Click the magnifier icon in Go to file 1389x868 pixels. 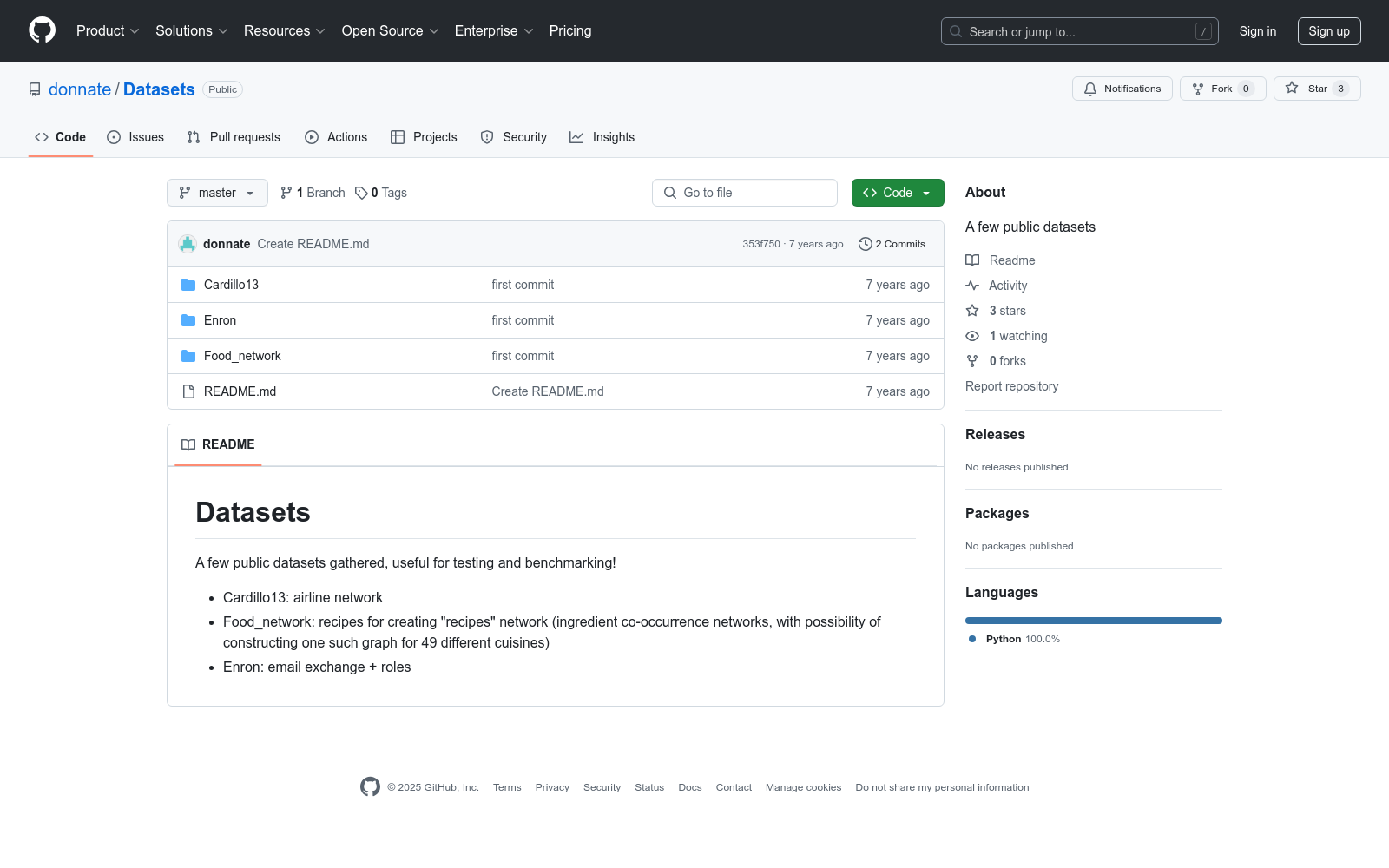(x=670, y=193)
